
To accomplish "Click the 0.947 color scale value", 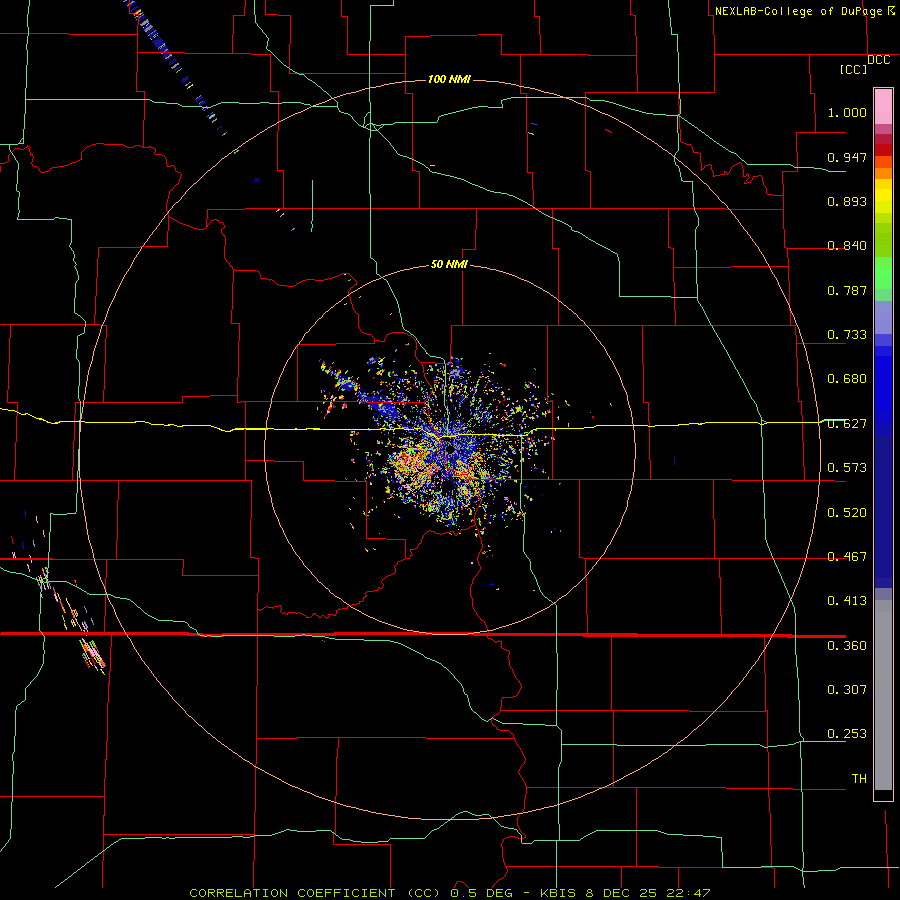I will [847, 157].
